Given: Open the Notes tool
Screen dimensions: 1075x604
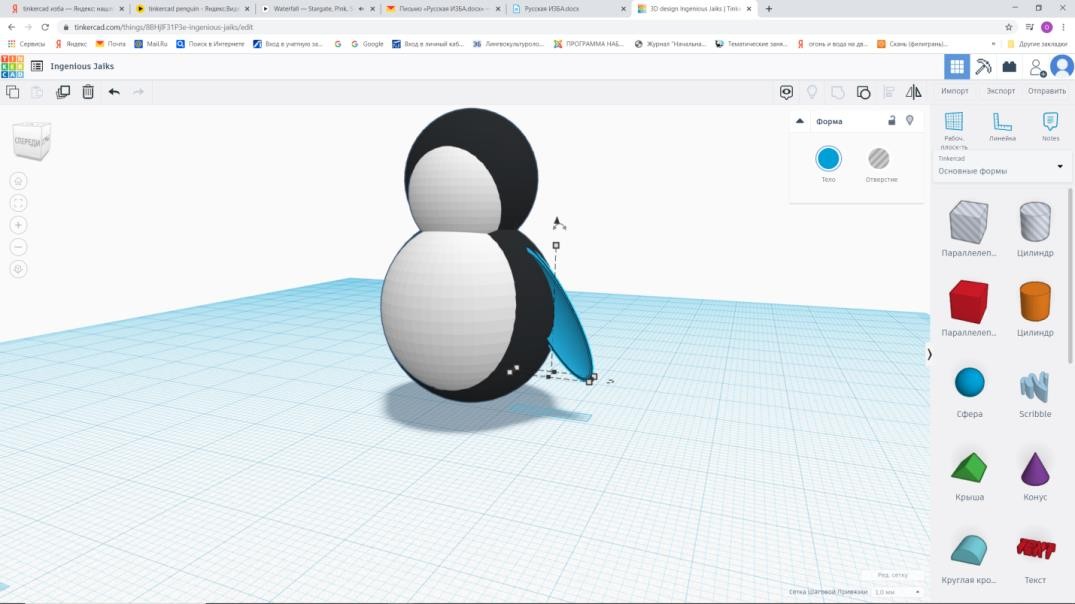Looking at the screenshot, I should click(1050, 127).
